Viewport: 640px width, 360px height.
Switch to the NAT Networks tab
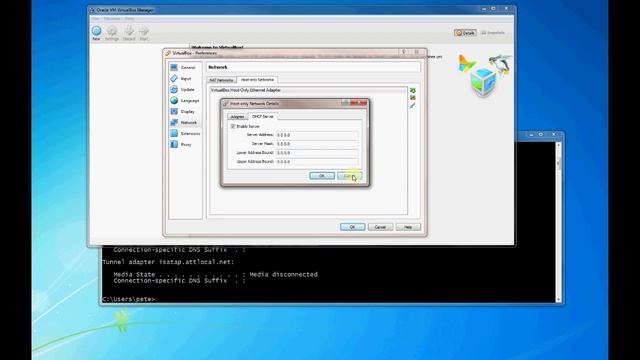(221, 80)
